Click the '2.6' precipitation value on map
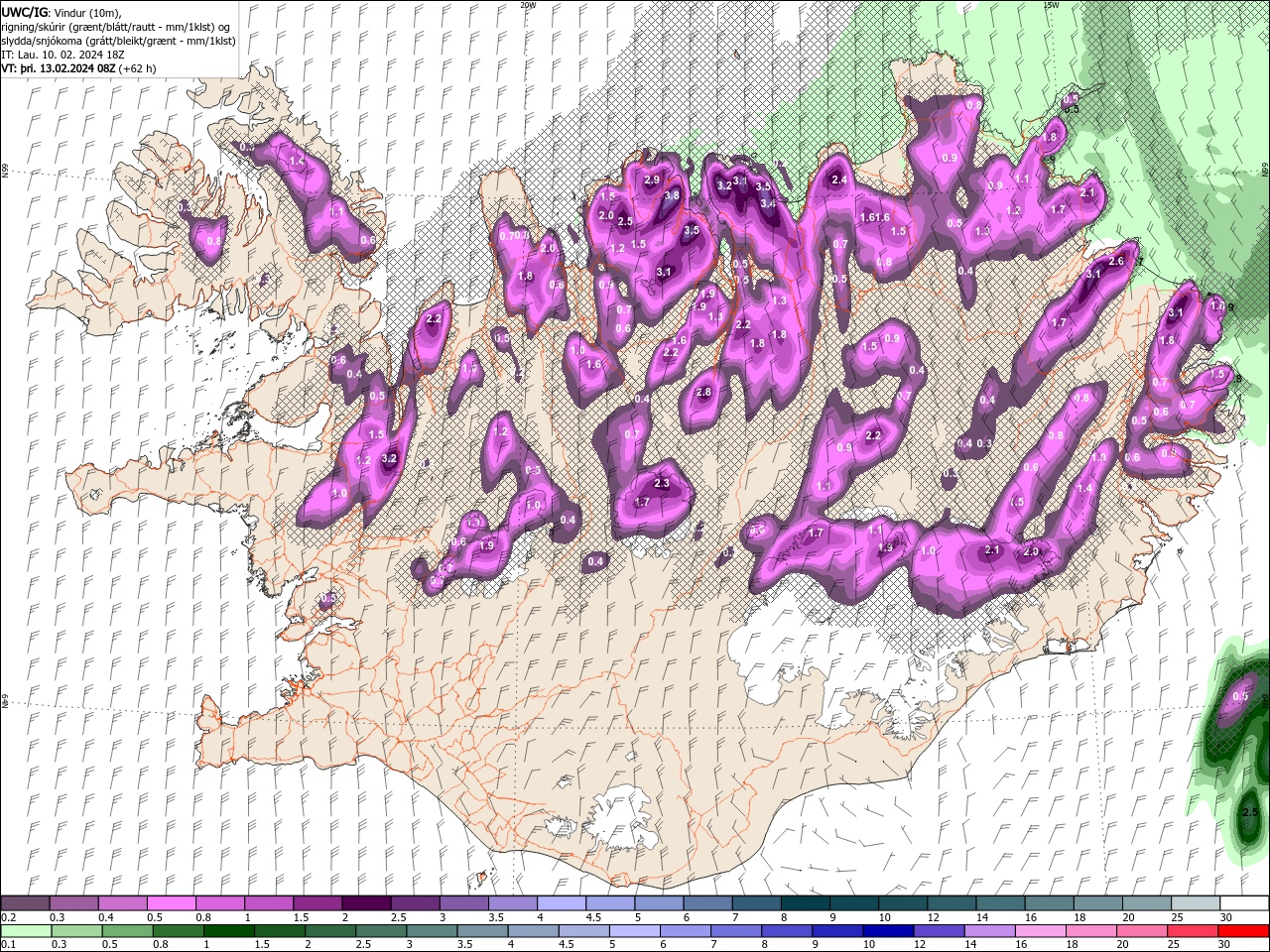The width and height of the screenshot is (1270, 952). 1115,261
